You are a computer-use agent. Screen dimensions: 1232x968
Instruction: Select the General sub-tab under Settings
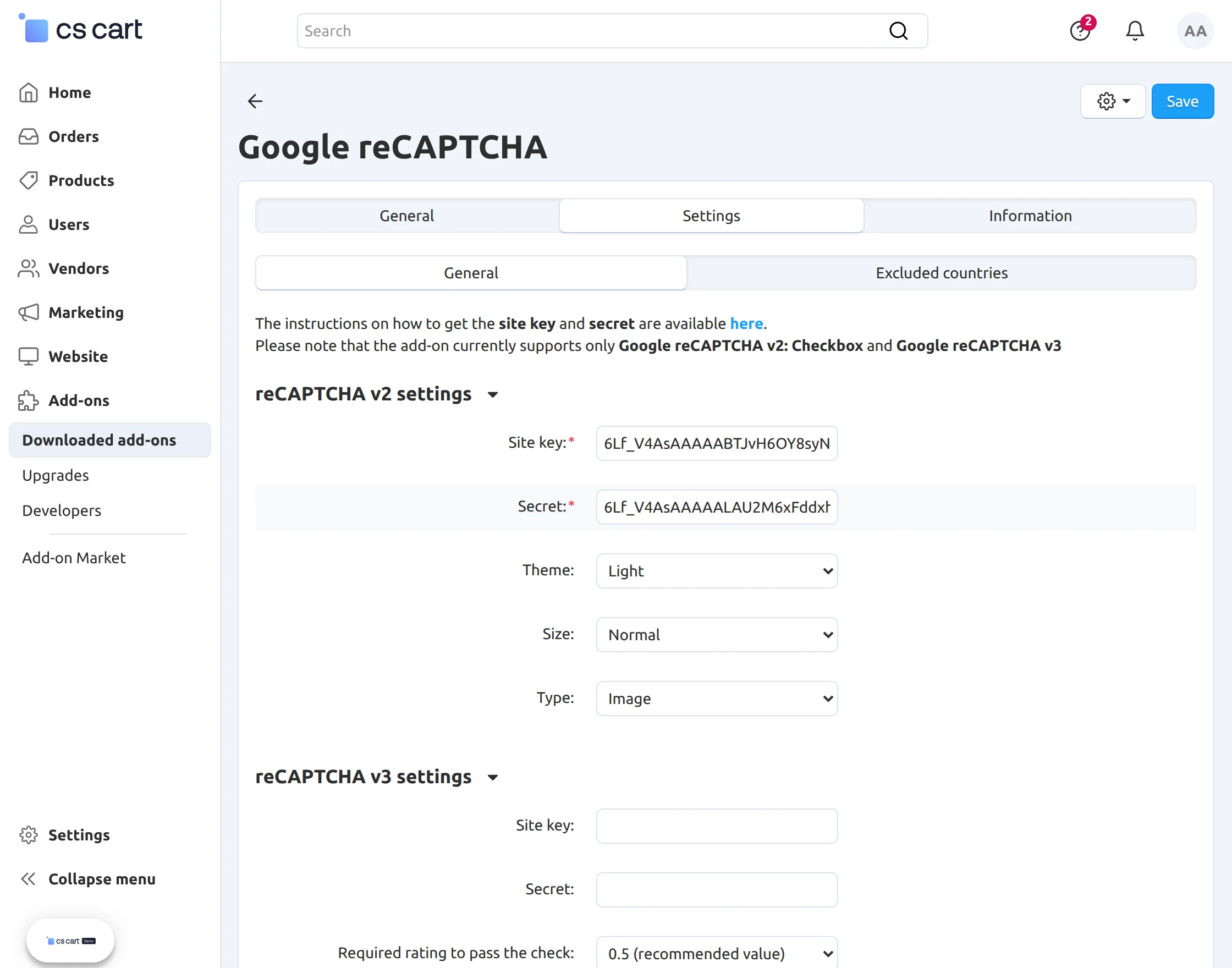[x=471, y=273]
